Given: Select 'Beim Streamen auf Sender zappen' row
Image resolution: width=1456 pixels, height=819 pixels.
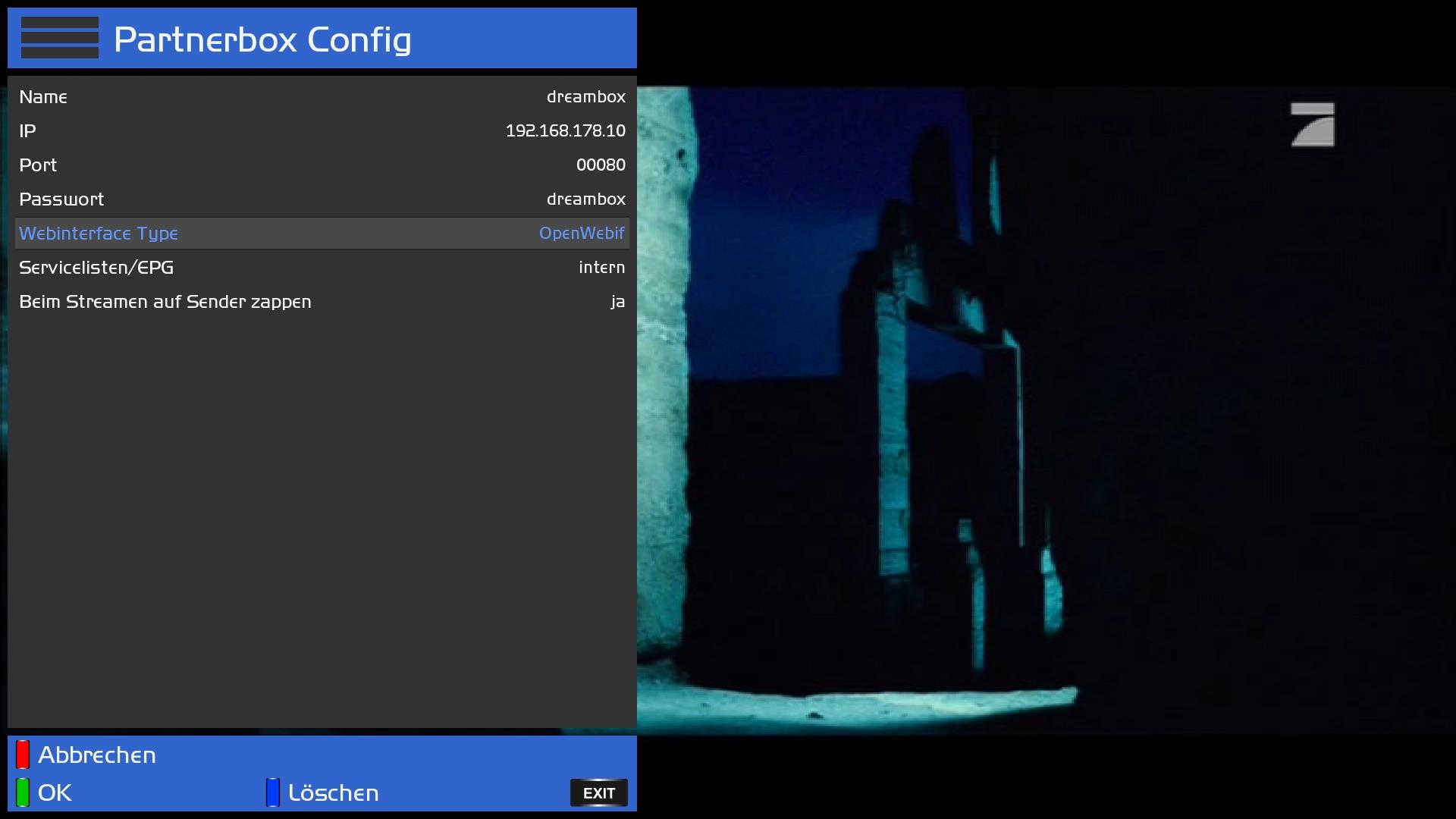Looking at the screenshot, I should (x=165, y=302).
